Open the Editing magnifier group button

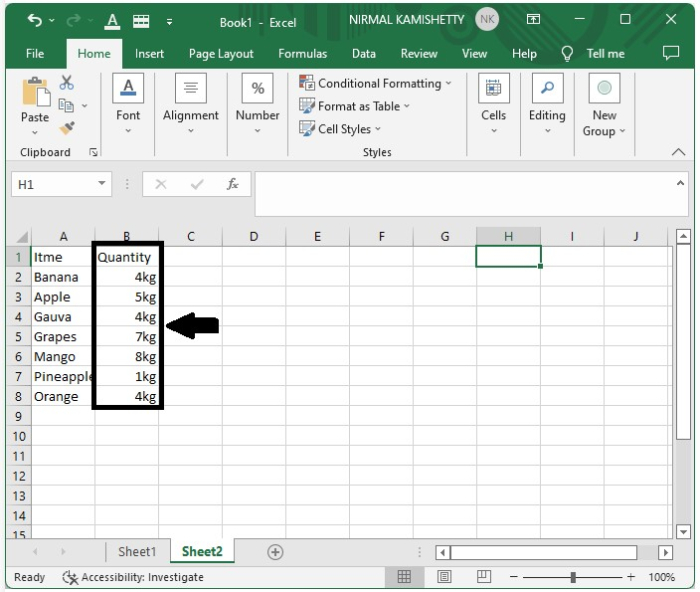point(547,105)
